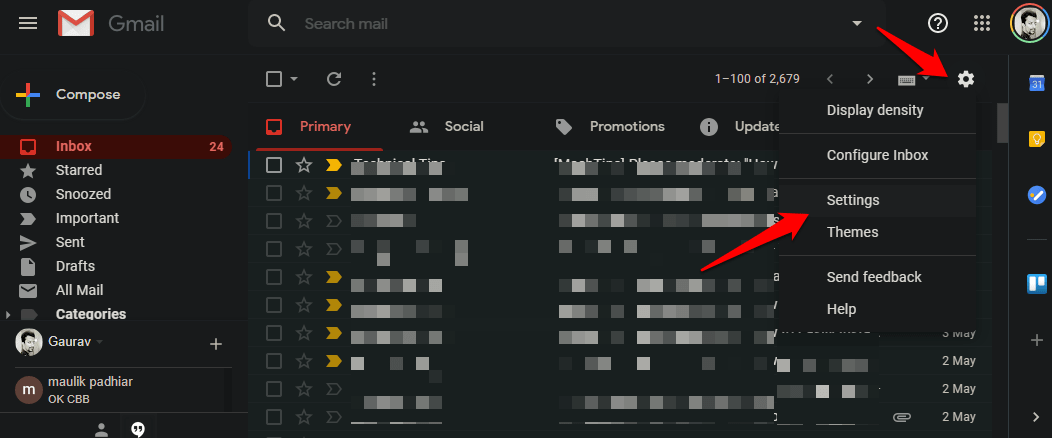Screen dimensions: 1052x438
Task: Toggle the main menu hamburger icon
Action: tap(28, 23)
